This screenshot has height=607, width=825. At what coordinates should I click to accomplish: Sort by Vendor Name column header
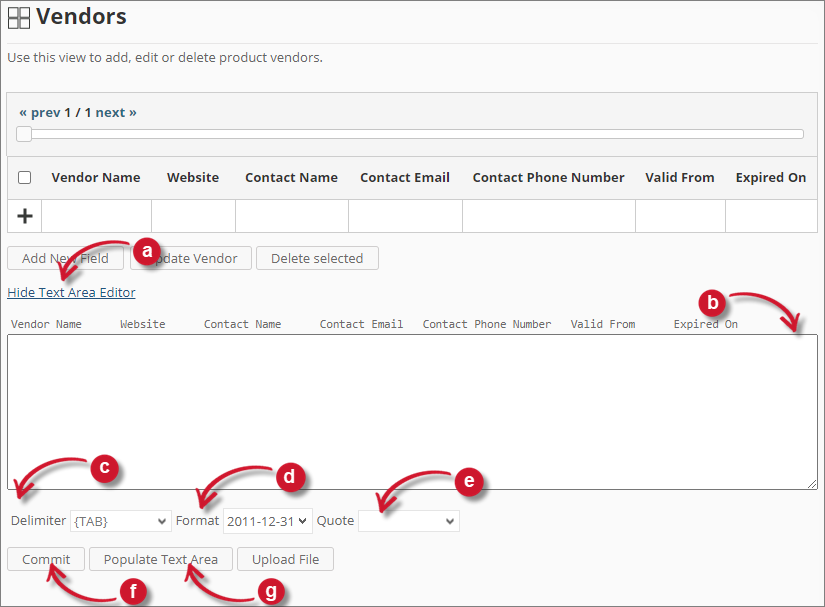[x=96, y=177]
